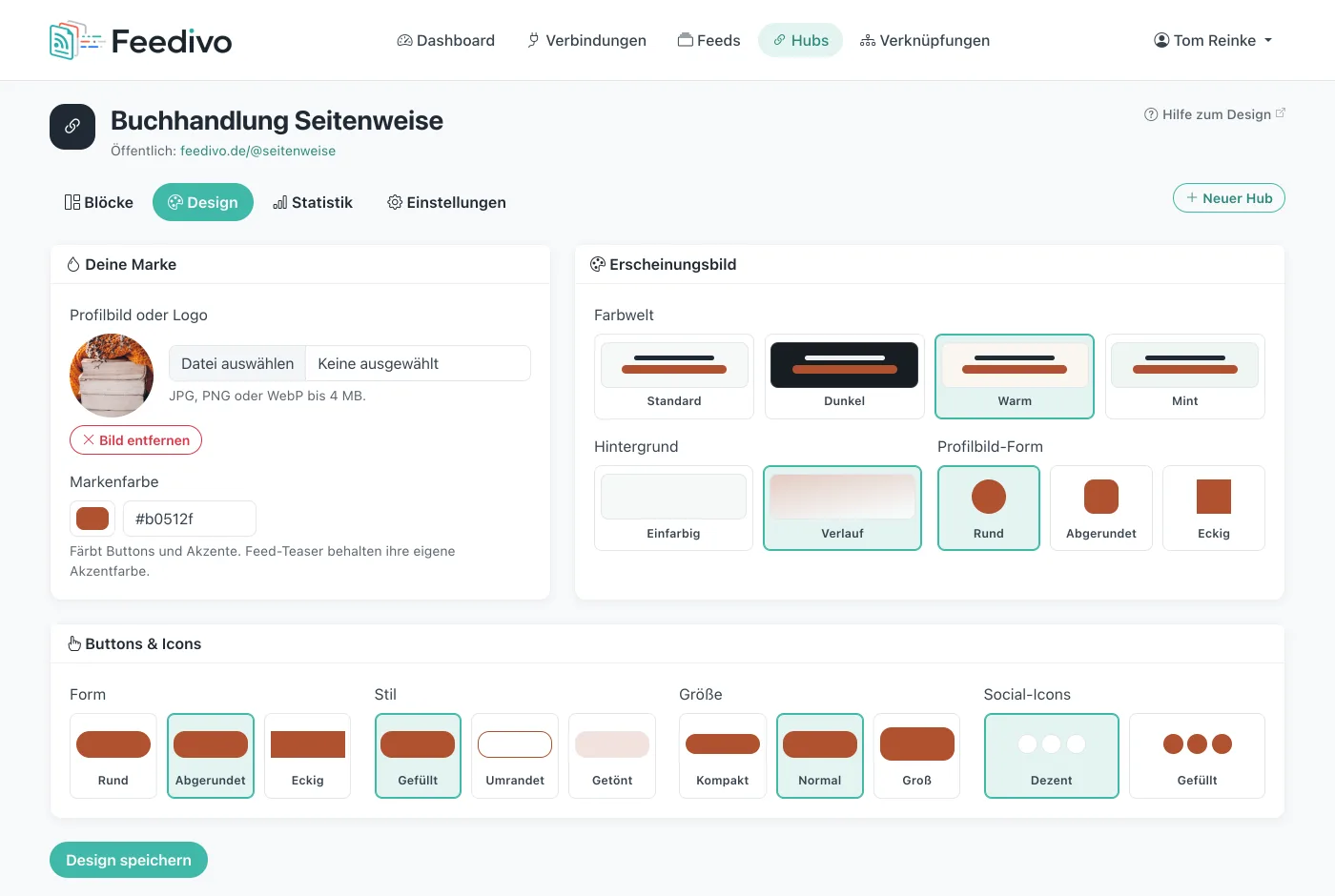Viewport: 1335px width, 896px height.
Task: Click the Neuer Hub button
Action: (x=1229, y=198)
